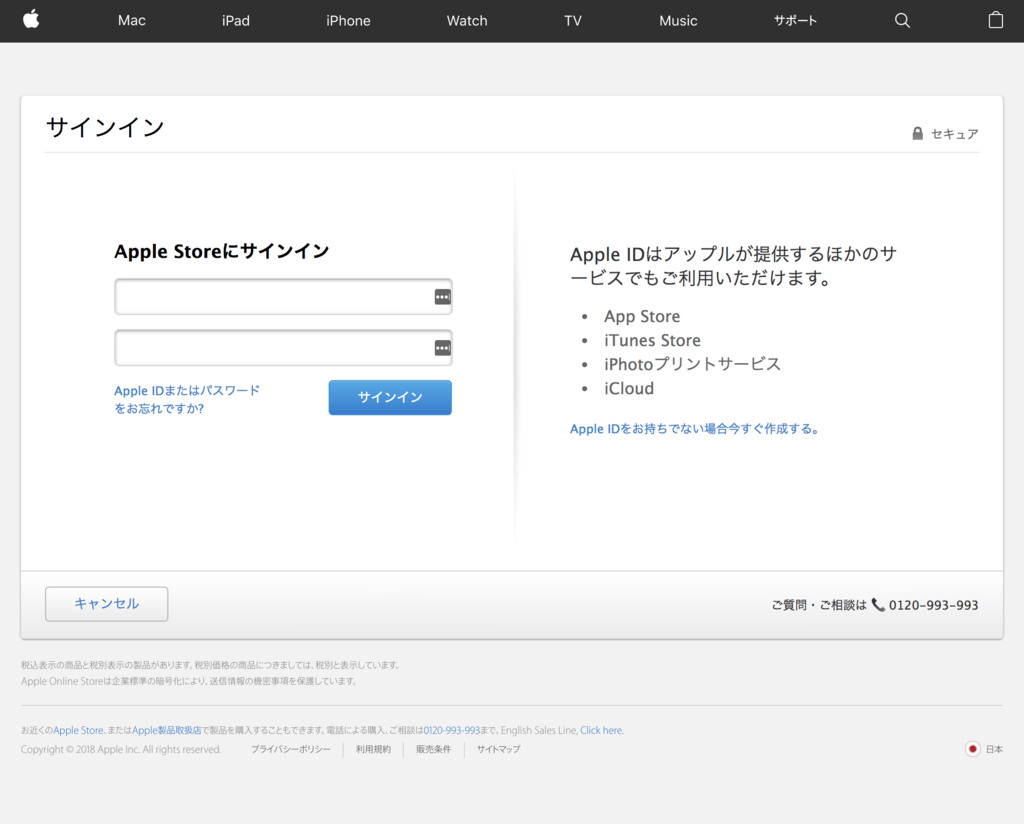Focus the password input field

tap(283, 348)
